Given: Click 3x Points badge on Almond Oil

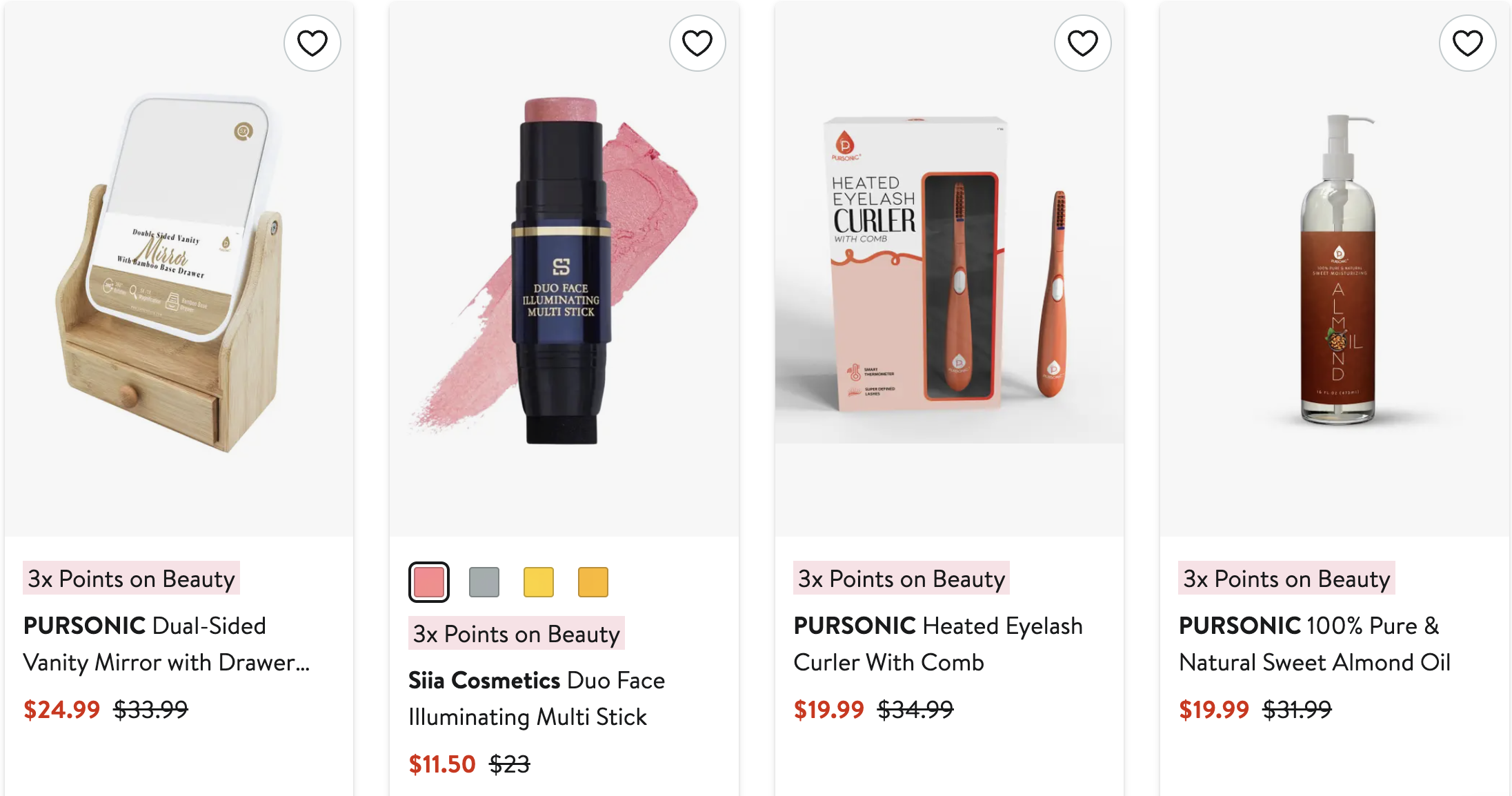Looking at the screenshot, I should pos(1286,579).
